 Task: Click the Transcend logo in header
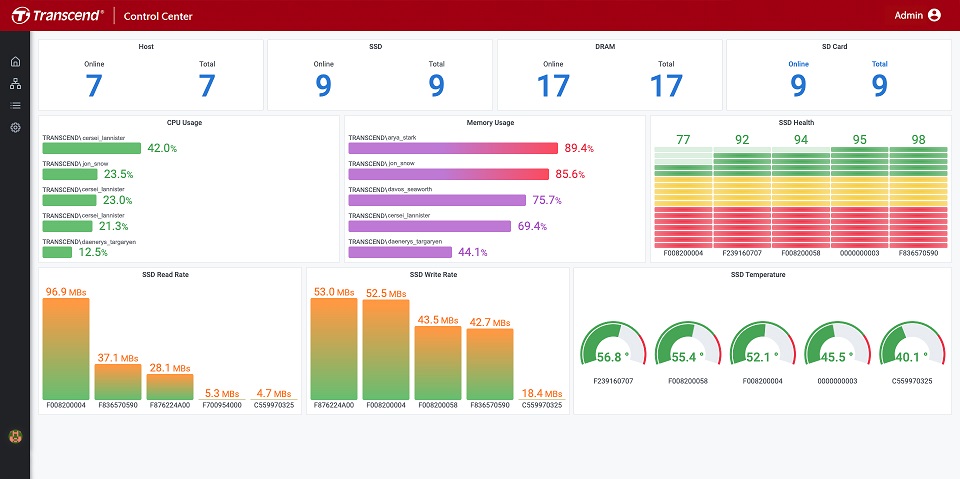(55, 16)
